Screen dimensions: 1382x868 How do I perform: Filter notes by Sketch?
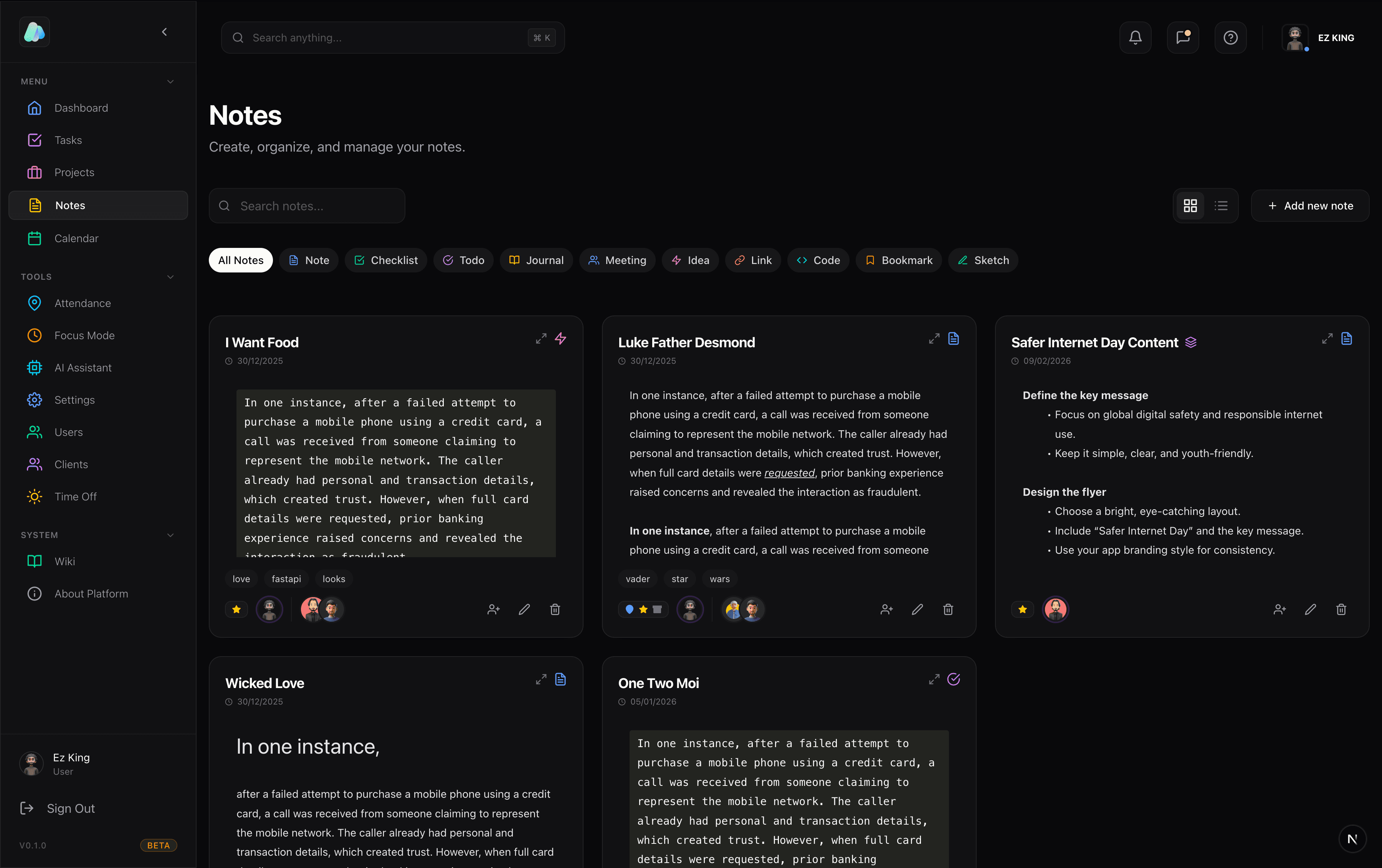[983, 261]
